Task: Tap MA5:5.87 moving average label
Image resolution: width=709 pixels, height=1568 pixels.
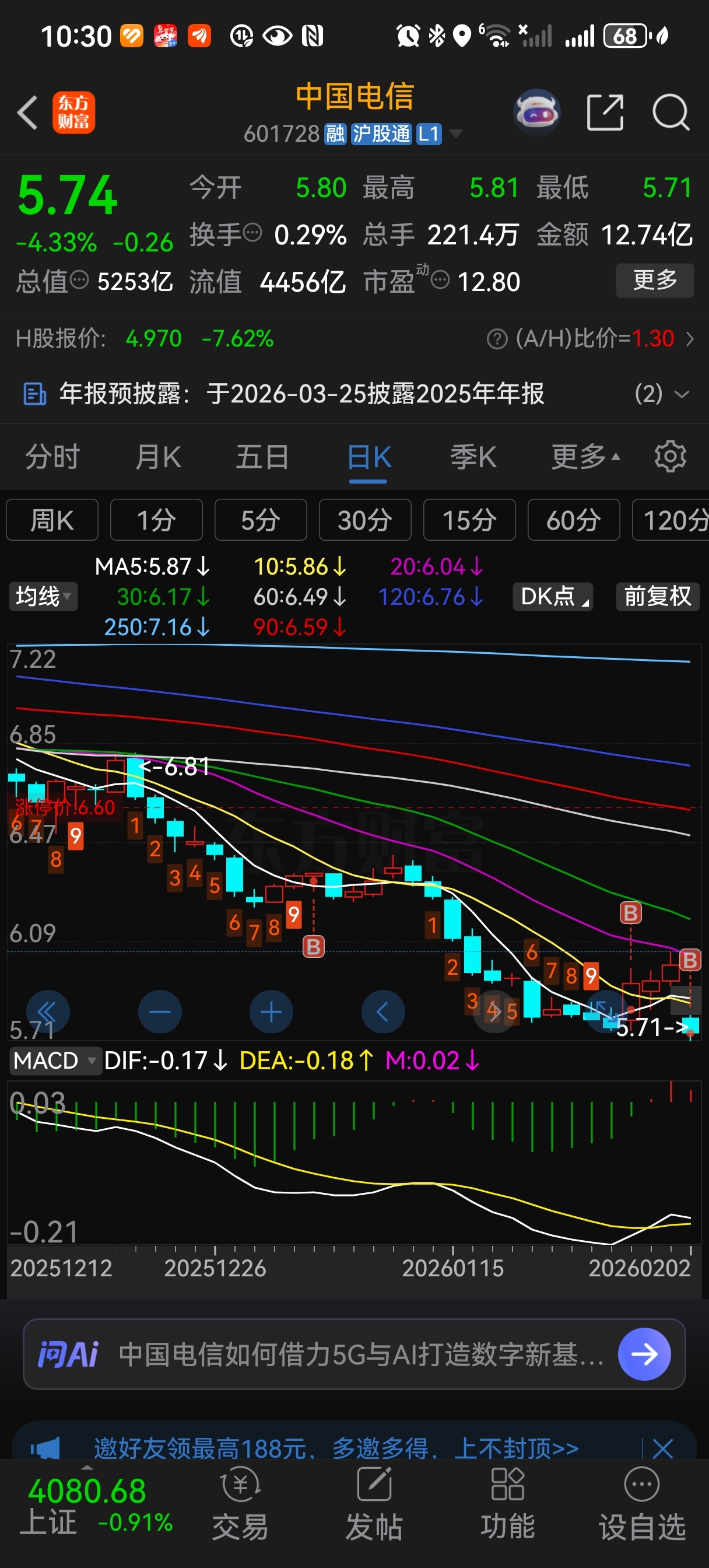Action: coord(152,566)
